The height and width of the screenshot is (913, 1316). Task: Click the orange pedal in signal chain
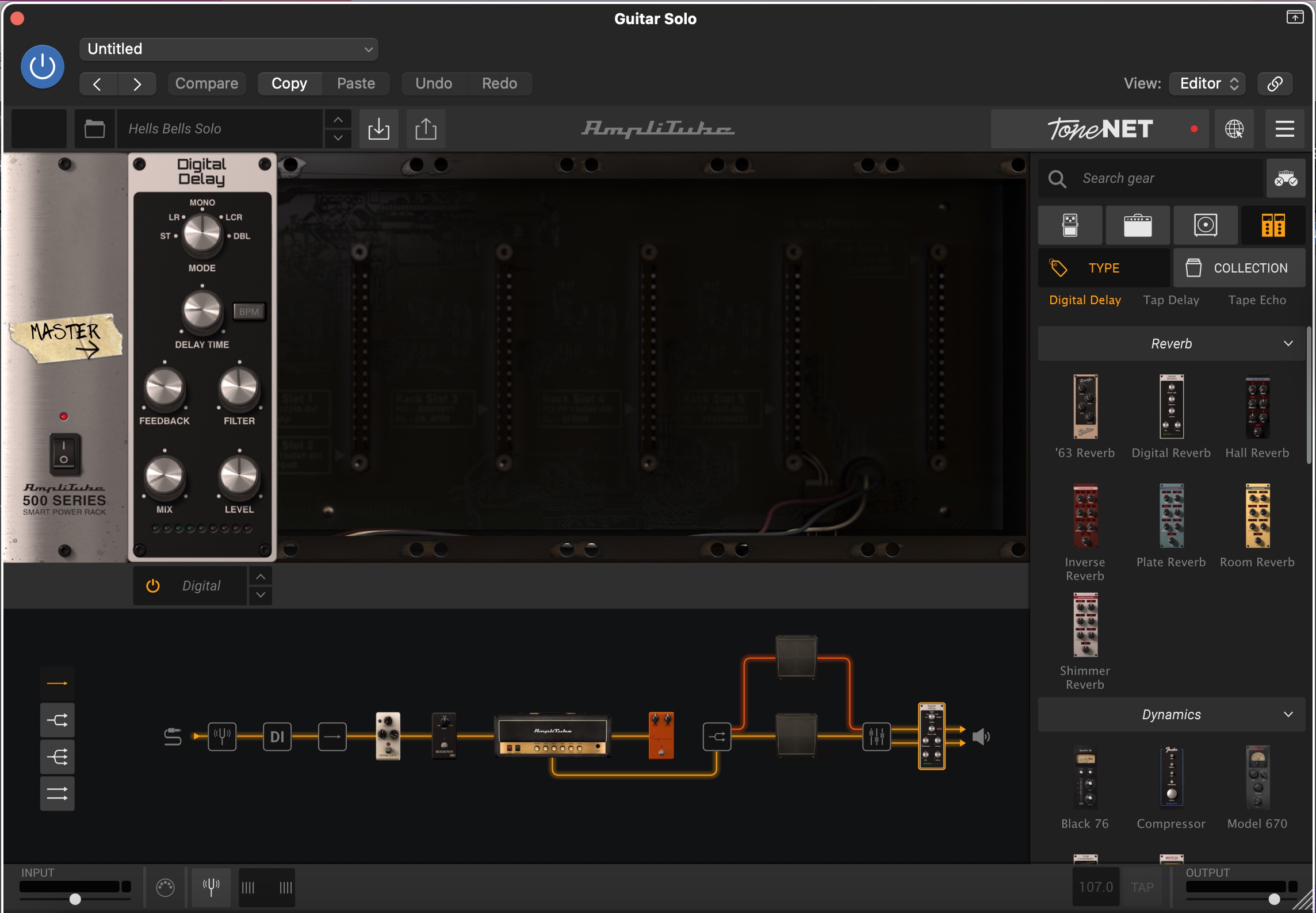661,736
